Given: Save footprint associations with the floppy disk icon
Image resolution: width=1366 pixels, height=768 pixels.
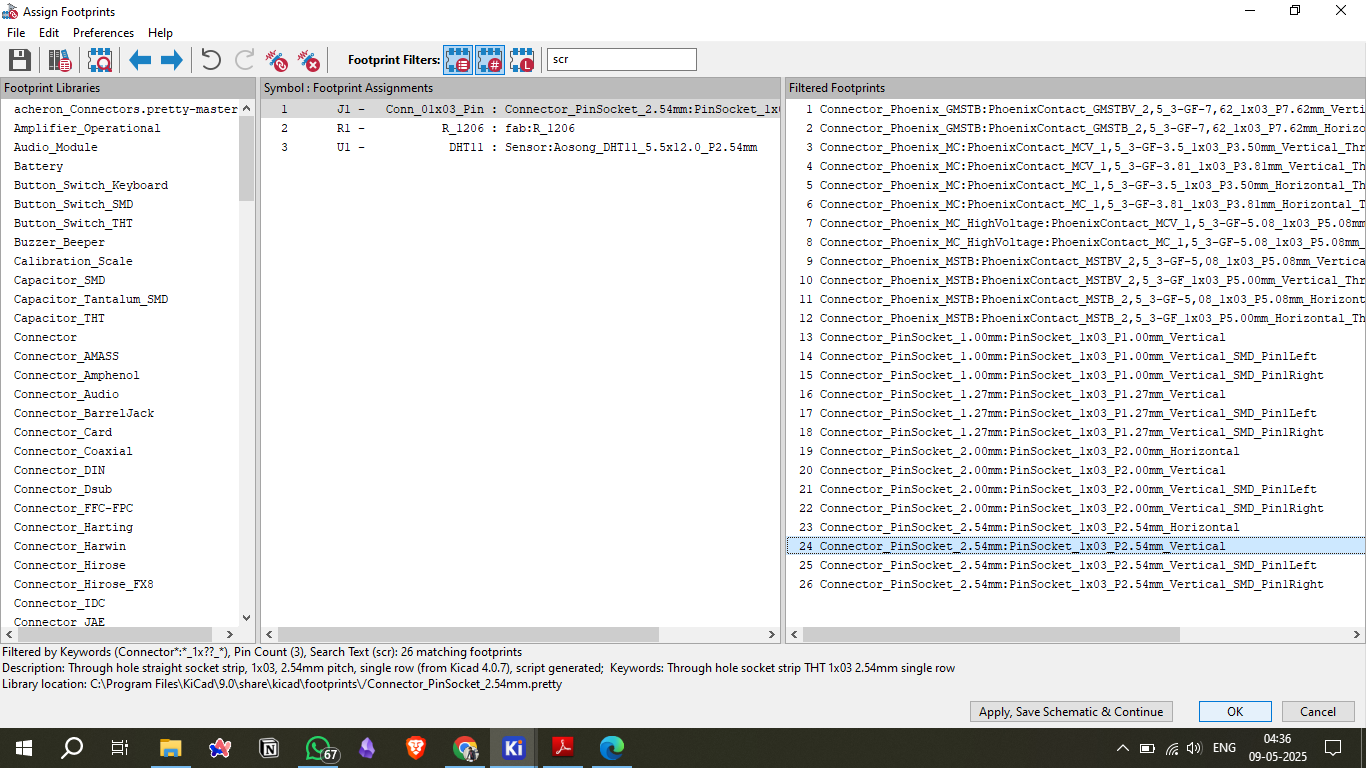Looking at the screenshot, I should [x=20, y=60].
